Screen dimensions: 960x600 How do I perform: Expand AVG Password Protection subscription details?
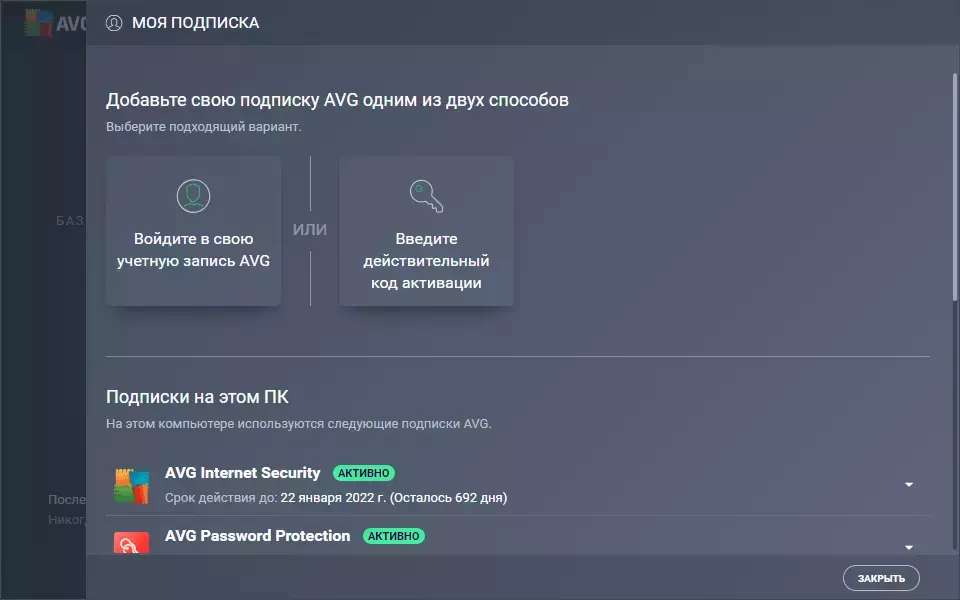click(909, 547)
